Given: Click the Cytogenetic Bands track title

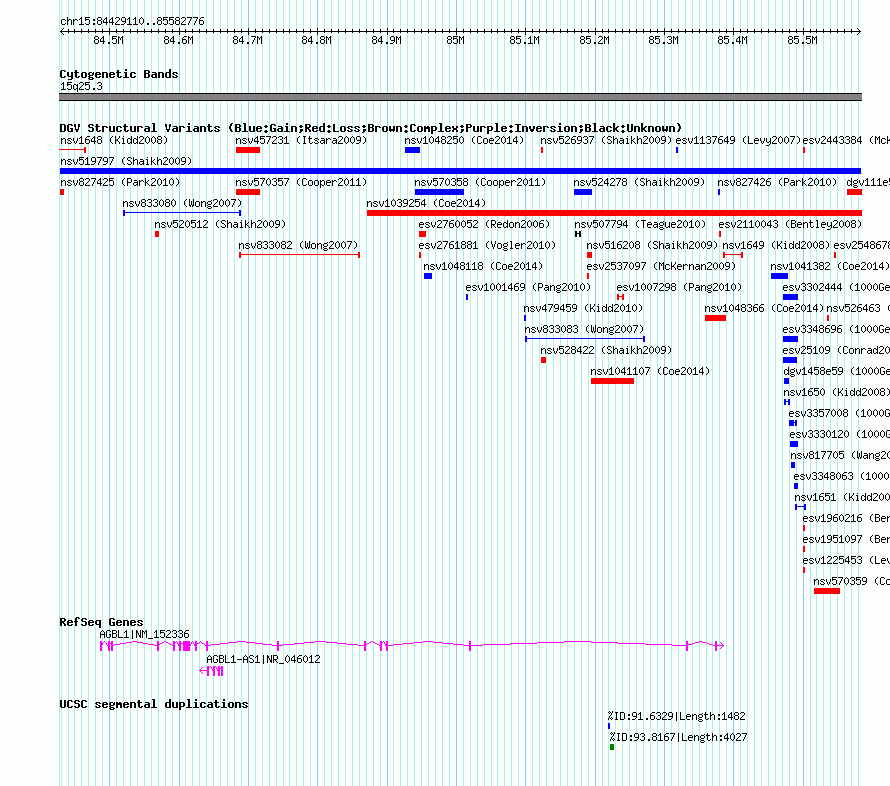Looking at the screenshot, I should [119, 74].
